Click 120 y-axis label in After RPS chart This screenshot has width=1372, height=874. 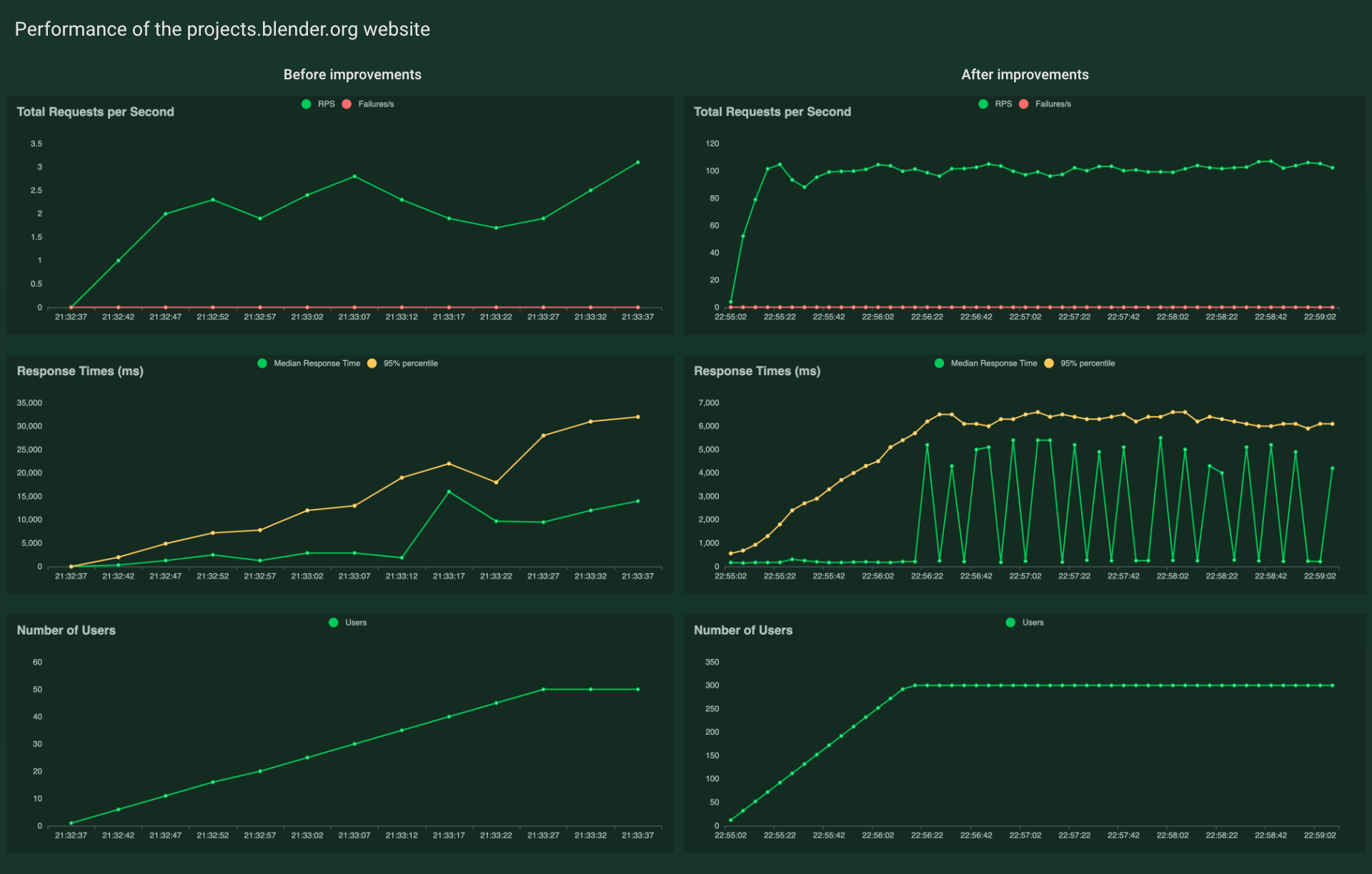(712, 144)
